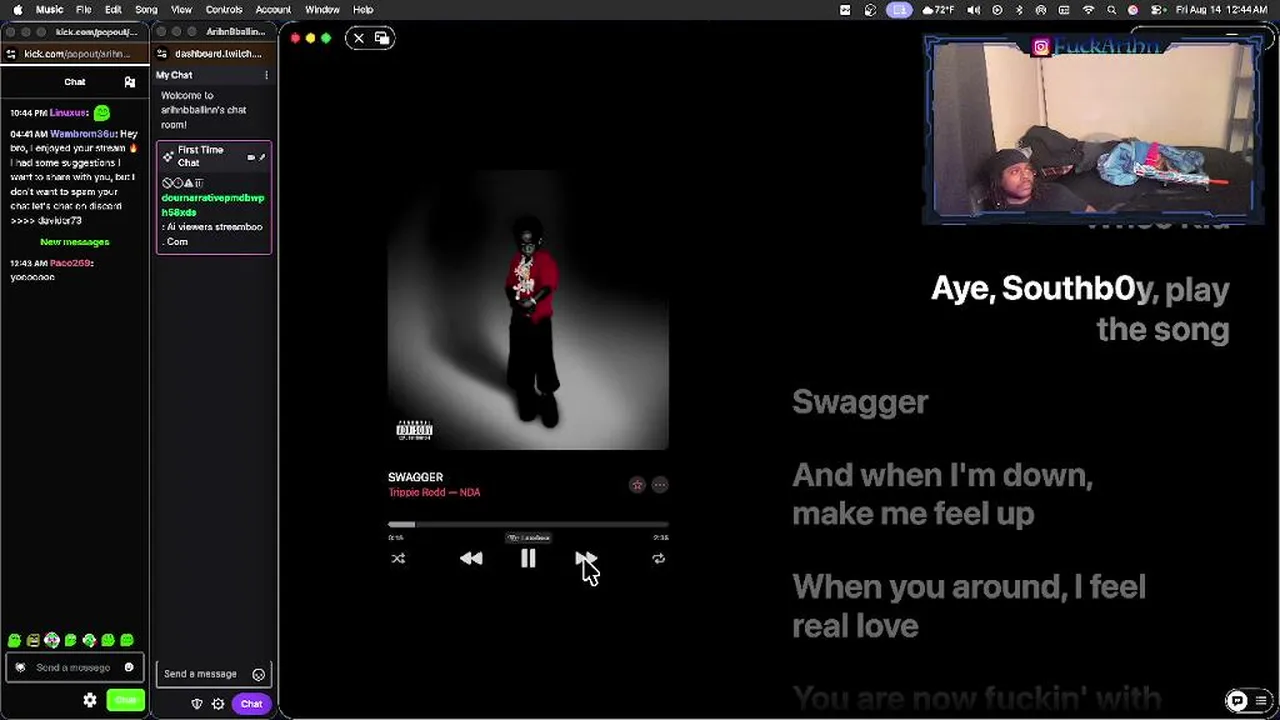The image size is (1280, 720).
Task: Open the Trippie Redd — NDA artist link
Action: 434,492
